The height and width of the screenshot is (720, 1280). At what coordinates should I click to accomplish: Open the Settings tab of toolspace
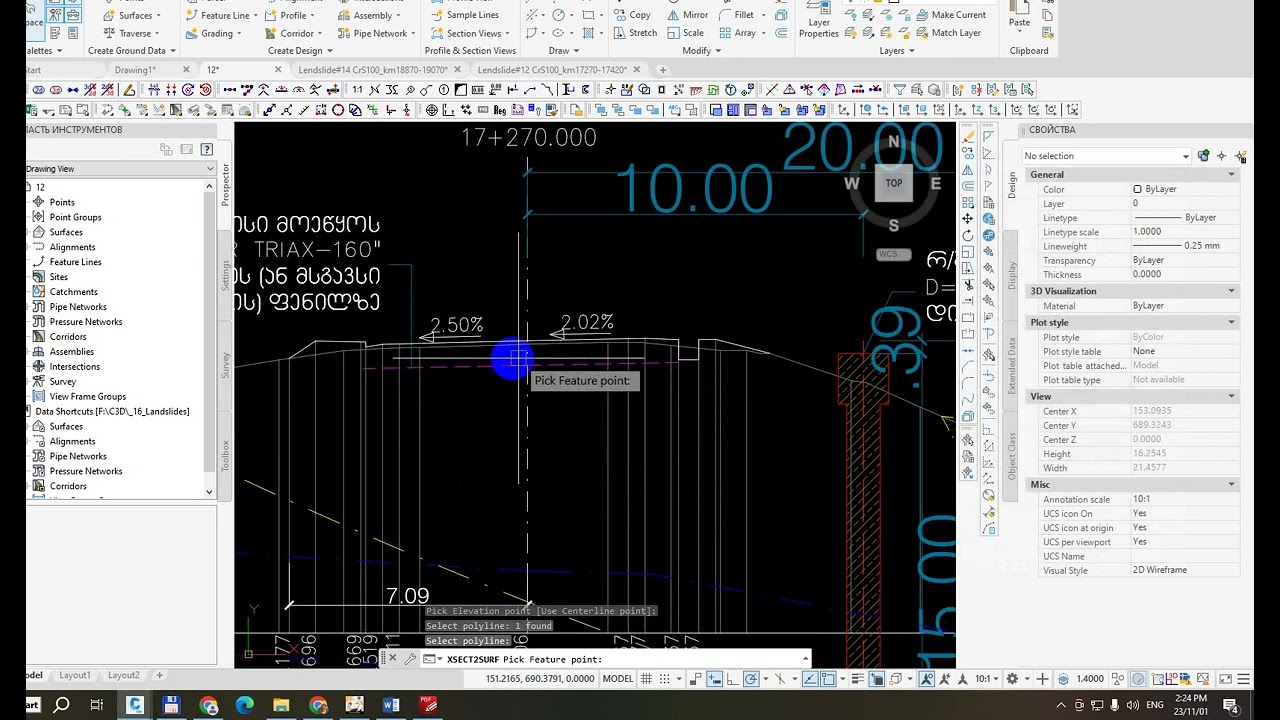tap(226, 274)
